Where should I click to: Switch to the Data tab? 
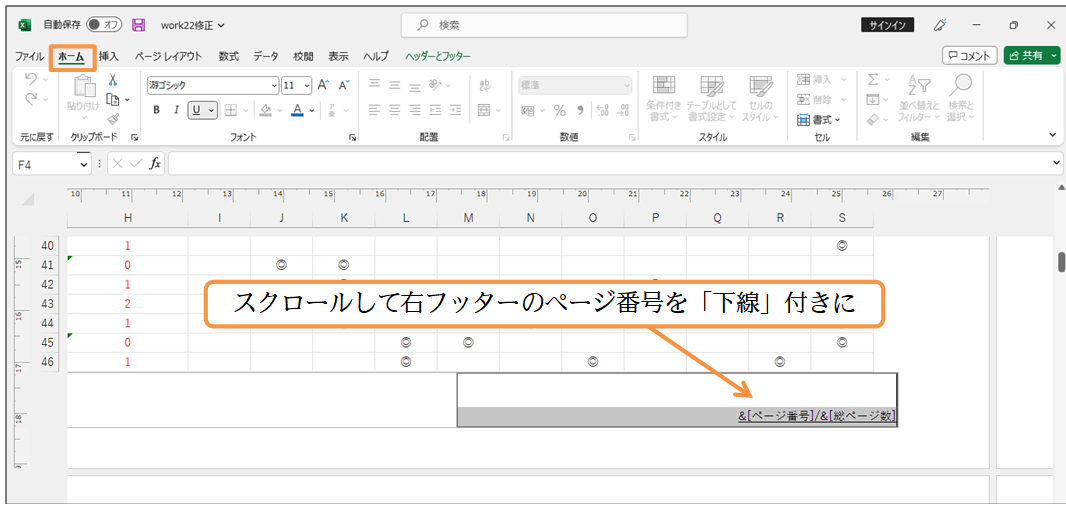pos(266,56)
